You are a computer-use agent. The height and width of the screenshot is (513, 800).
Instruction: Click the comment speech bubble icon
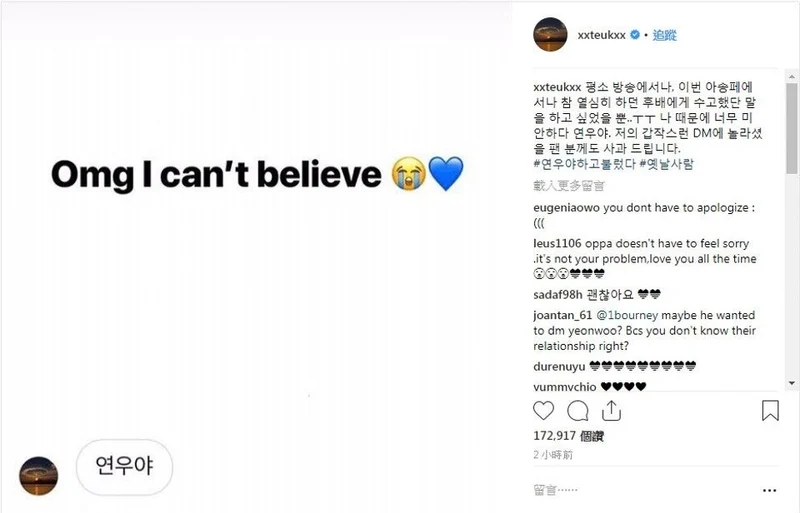[x=577, y=411]
